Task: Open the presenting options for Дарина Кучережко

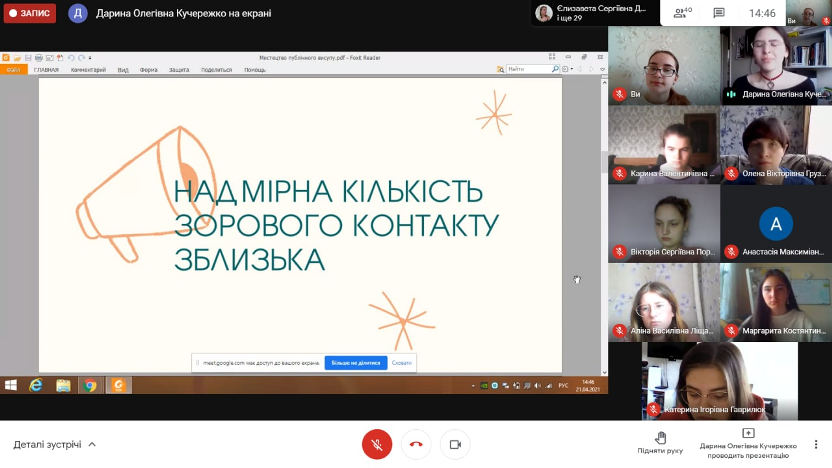Action: click(748, 442)
